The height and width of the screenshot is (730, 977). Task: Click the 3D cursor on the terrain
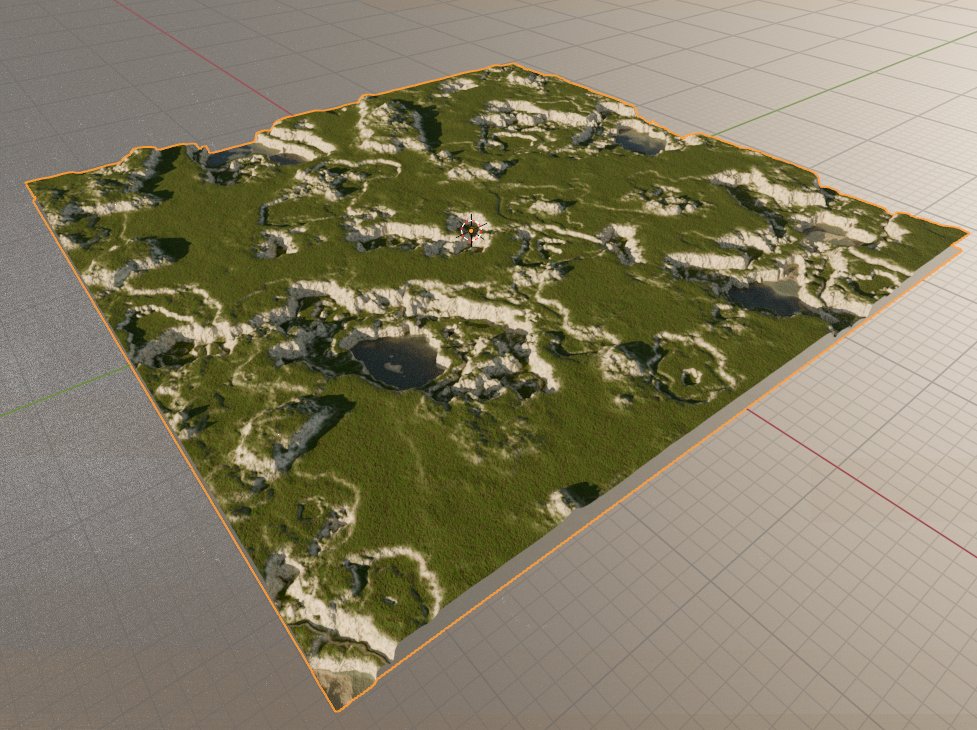[472, 230]
